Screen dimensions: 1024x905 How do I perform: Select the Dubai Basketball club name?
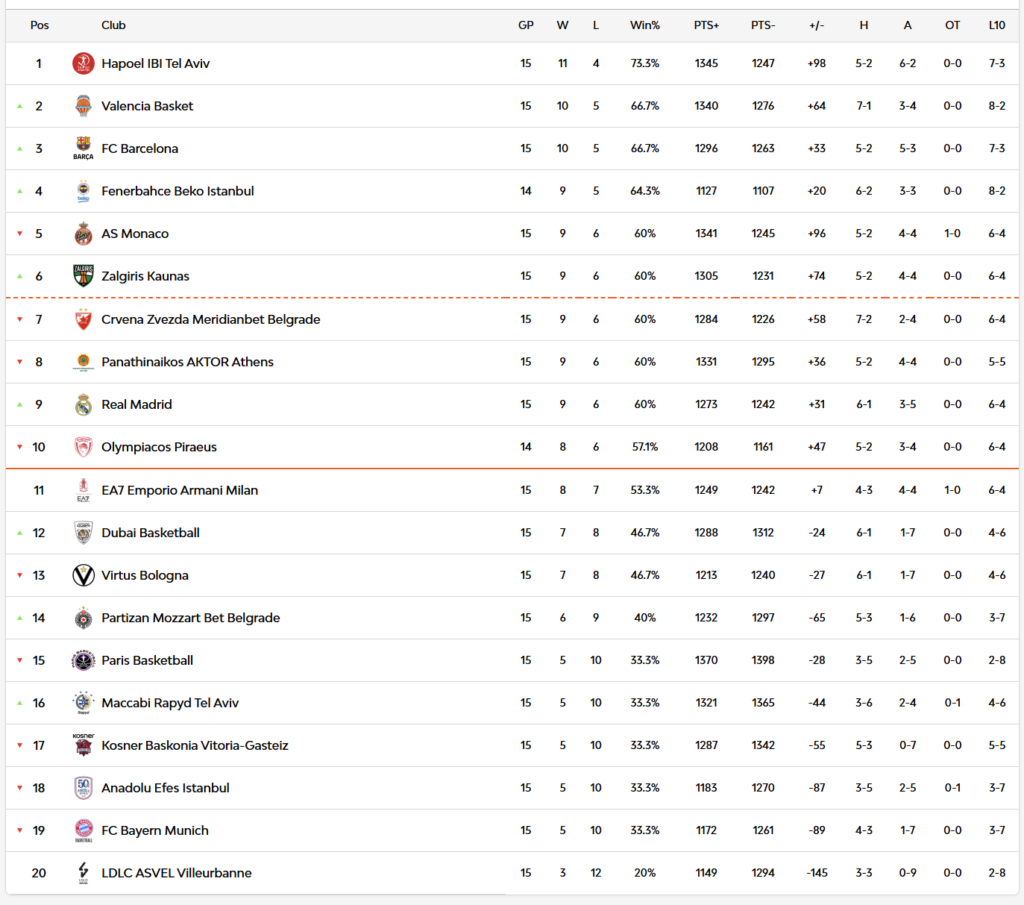coord(150,533)
